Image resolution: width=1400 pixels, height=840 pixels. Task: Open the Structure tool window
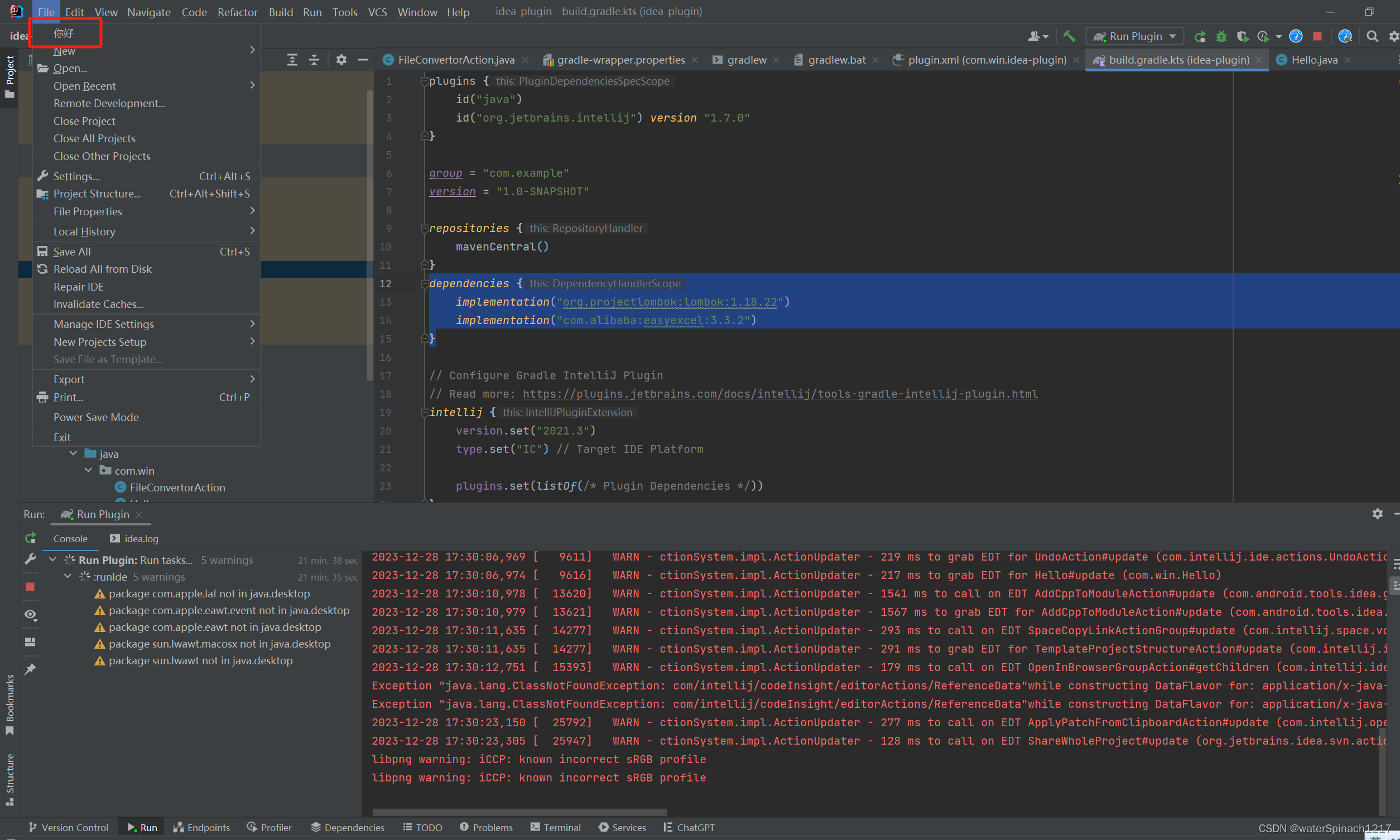tap(9, 779)
